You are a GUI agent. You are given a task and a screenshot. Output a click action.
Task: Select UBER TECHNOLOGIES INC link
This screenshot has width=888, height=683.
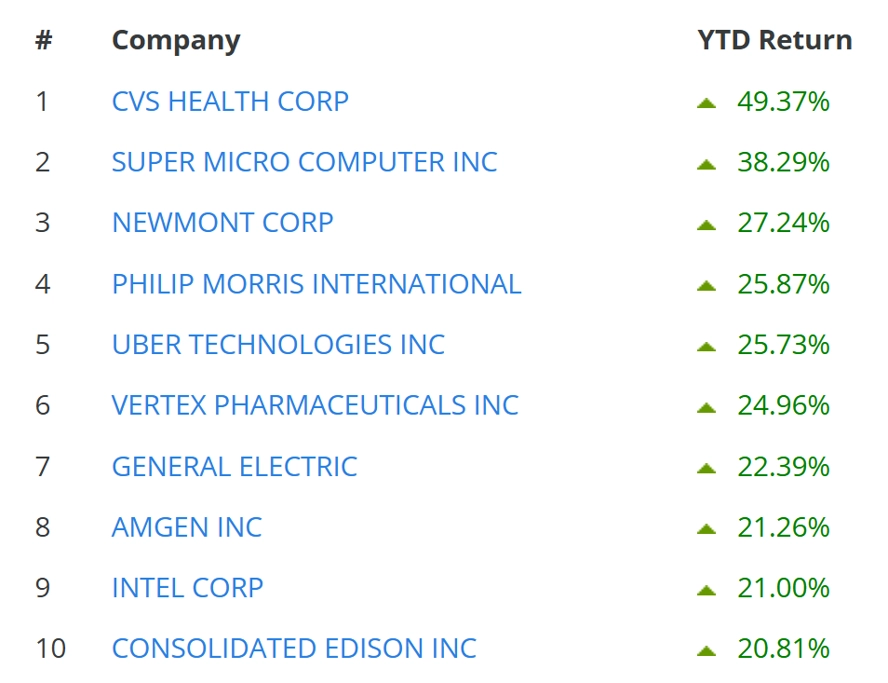point(279,345)
